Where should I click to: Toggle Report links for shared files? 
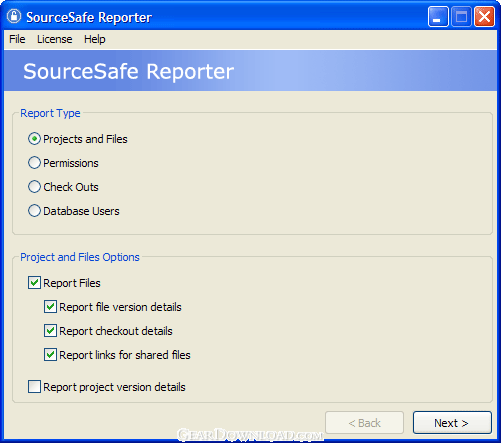pyautogui.click(x=50, y=355)
